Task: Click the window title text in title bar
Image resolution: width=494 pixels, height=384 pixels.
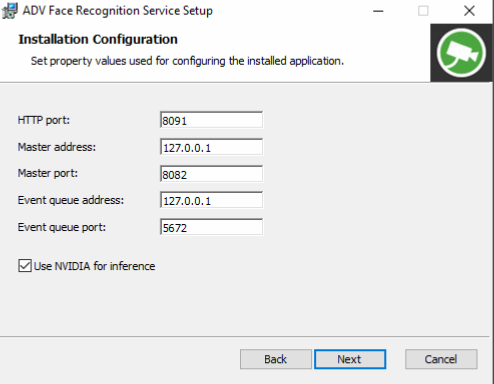Action: [x=118, y=11]
